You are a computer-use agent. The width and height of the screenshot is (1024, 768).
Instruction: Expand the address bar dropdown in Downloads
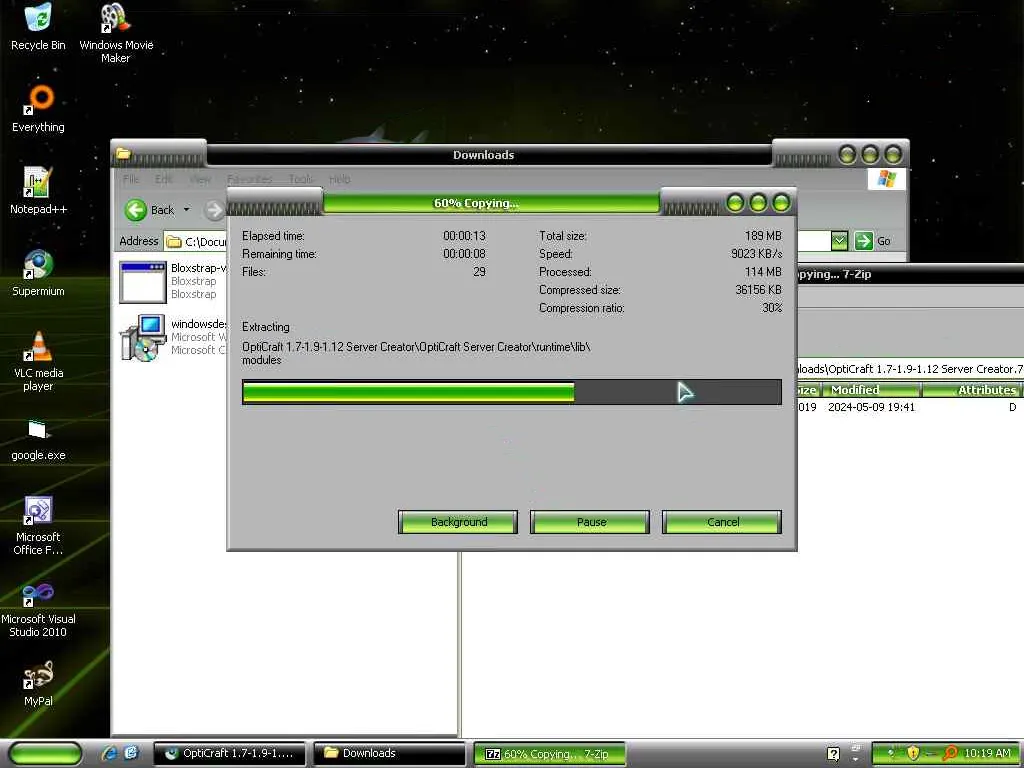point(839,241)
